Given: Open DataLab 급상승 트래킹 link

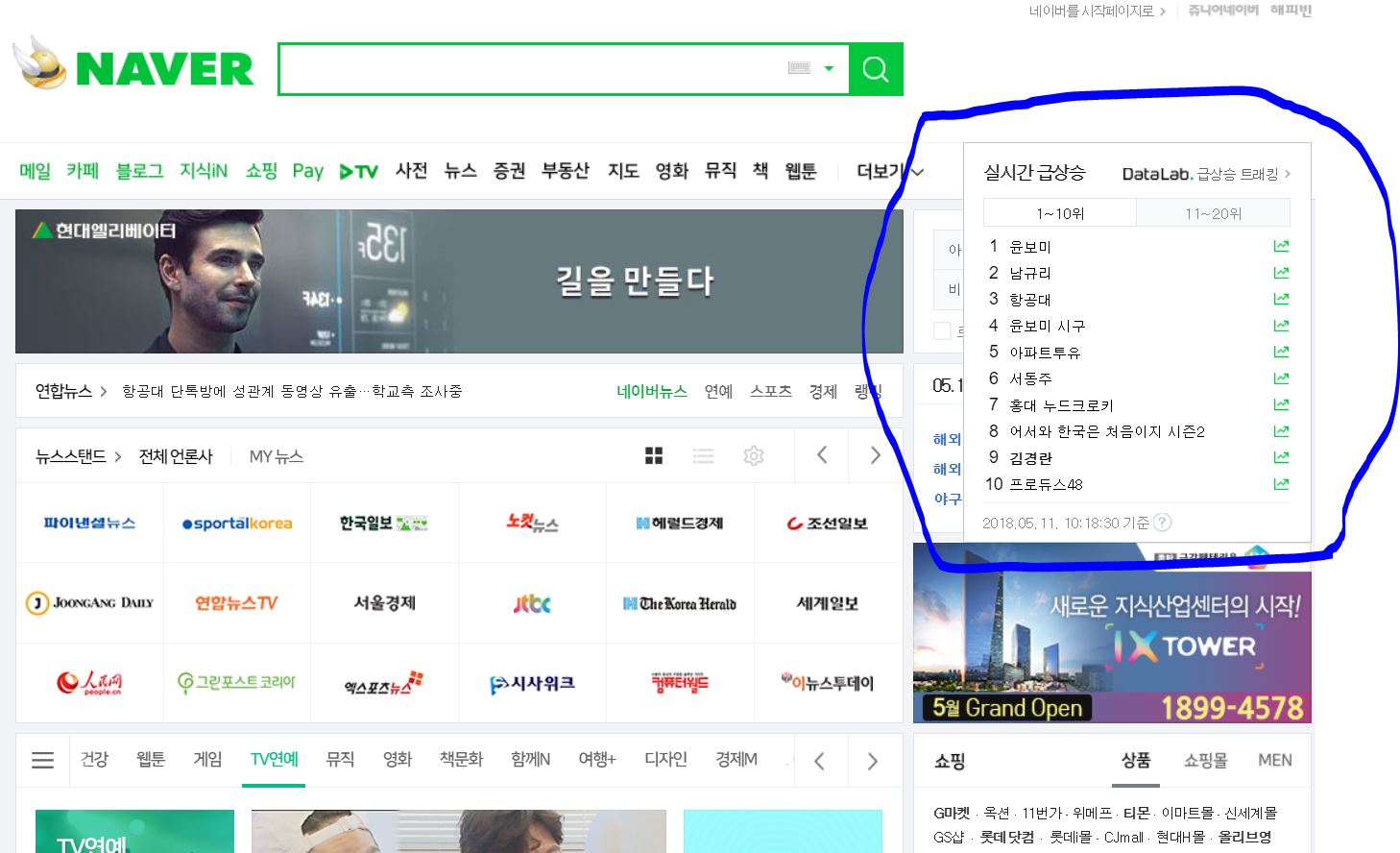Looking at the screenshot, I should point(1206,174).
